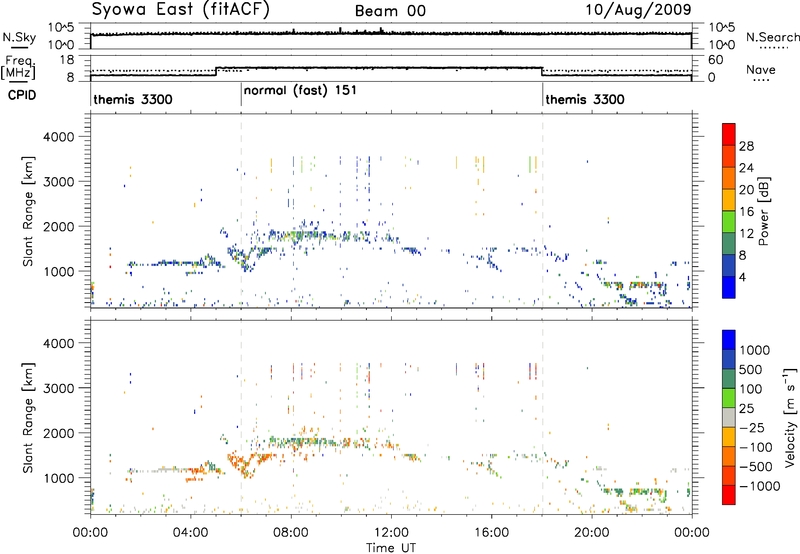Click the date 10/Aug/2009
The image size is (800, 554).
638,10
